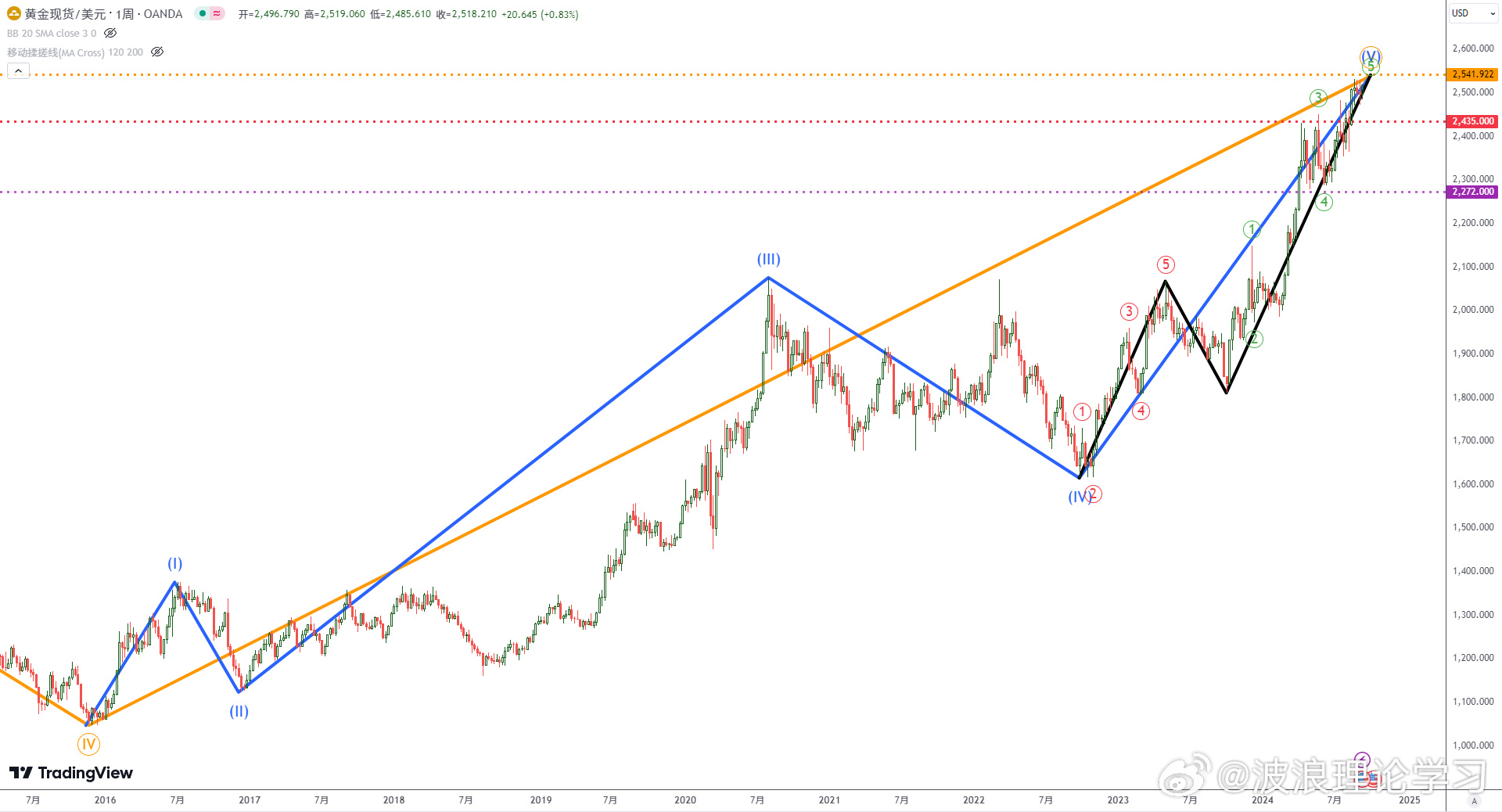Image resolution: width=1502 pixels, height=812 pixels.
Task: Click the open value 开=2,496.790
Action: click(x=269, y=14)
